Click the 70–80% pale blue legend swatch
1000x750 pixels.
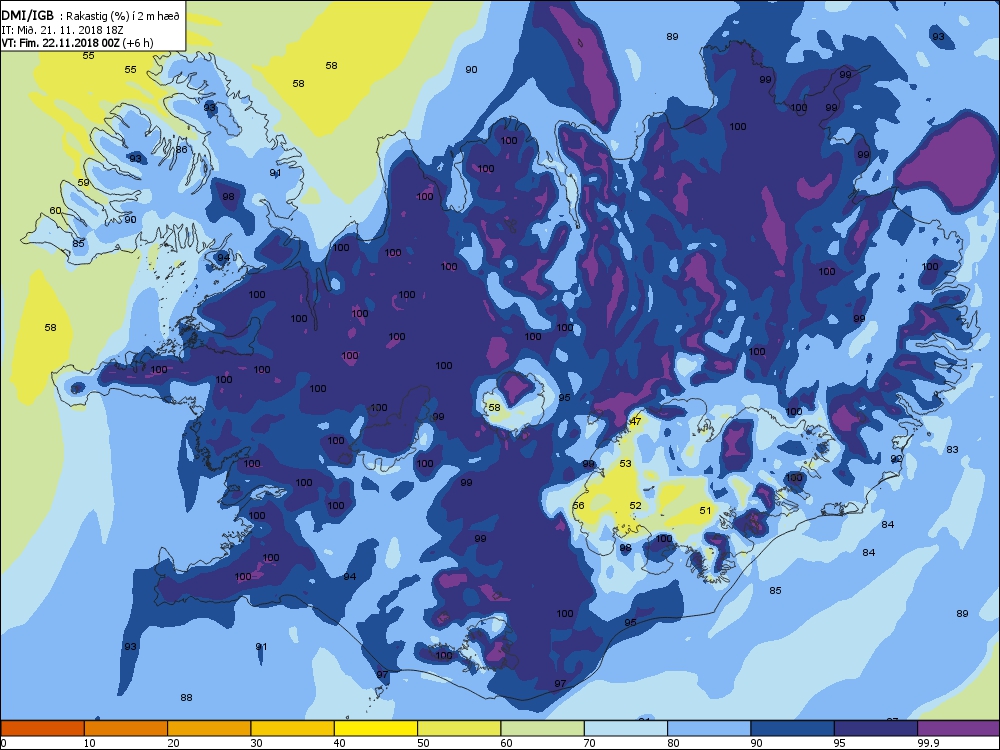(626, 728)
